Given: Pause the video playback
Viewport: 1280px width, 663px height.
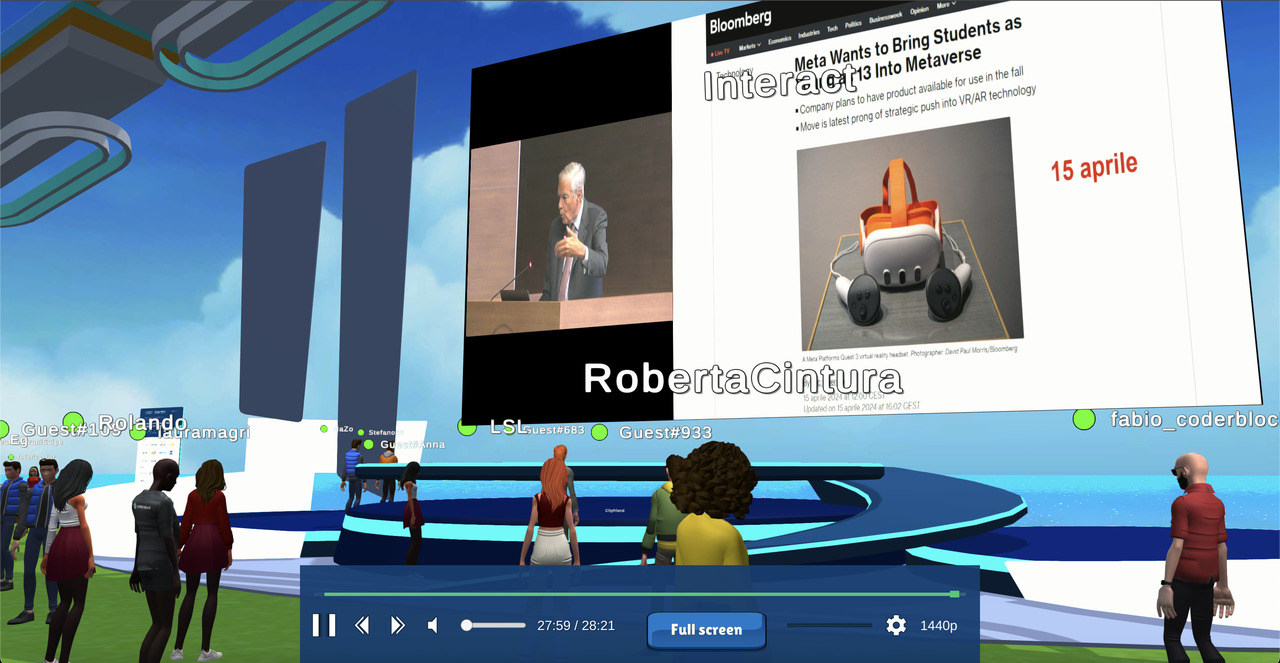Looking at the screenshot, I should [324, 626].
